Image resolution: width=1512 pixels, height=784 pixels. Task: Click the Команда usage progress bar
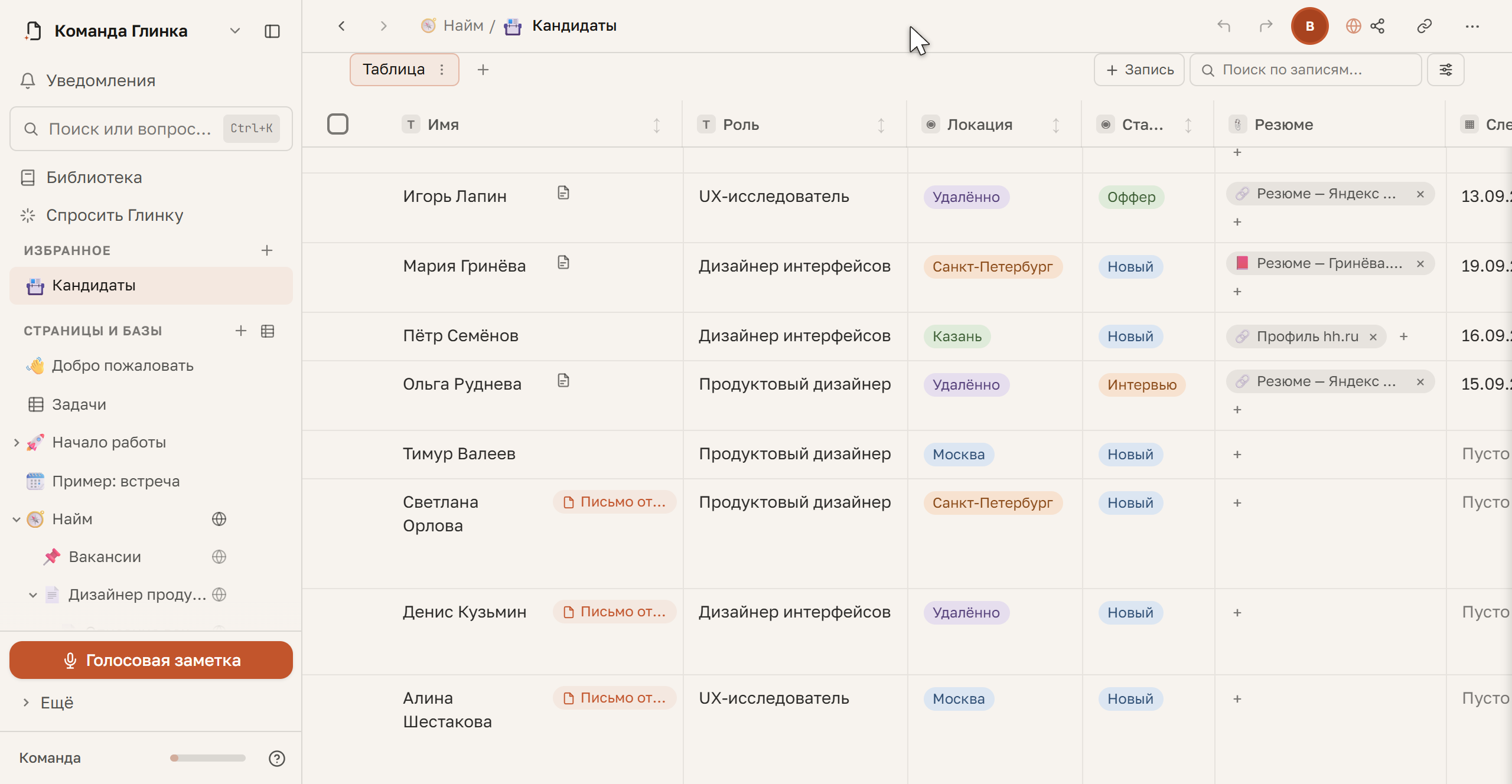208,758
